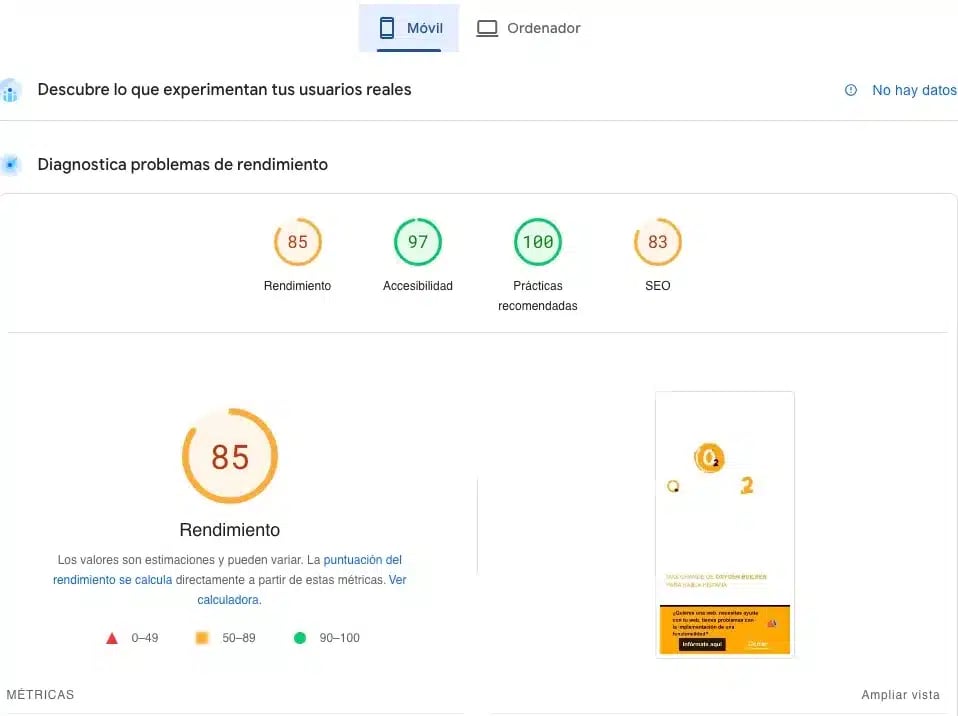Open the Ver calculadora link

pos(301,590)
